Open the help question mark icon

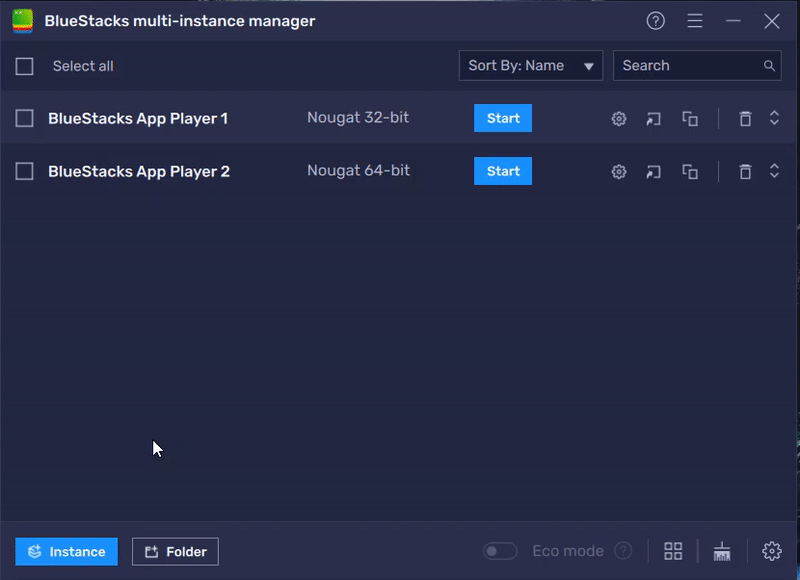click(655, 20)
